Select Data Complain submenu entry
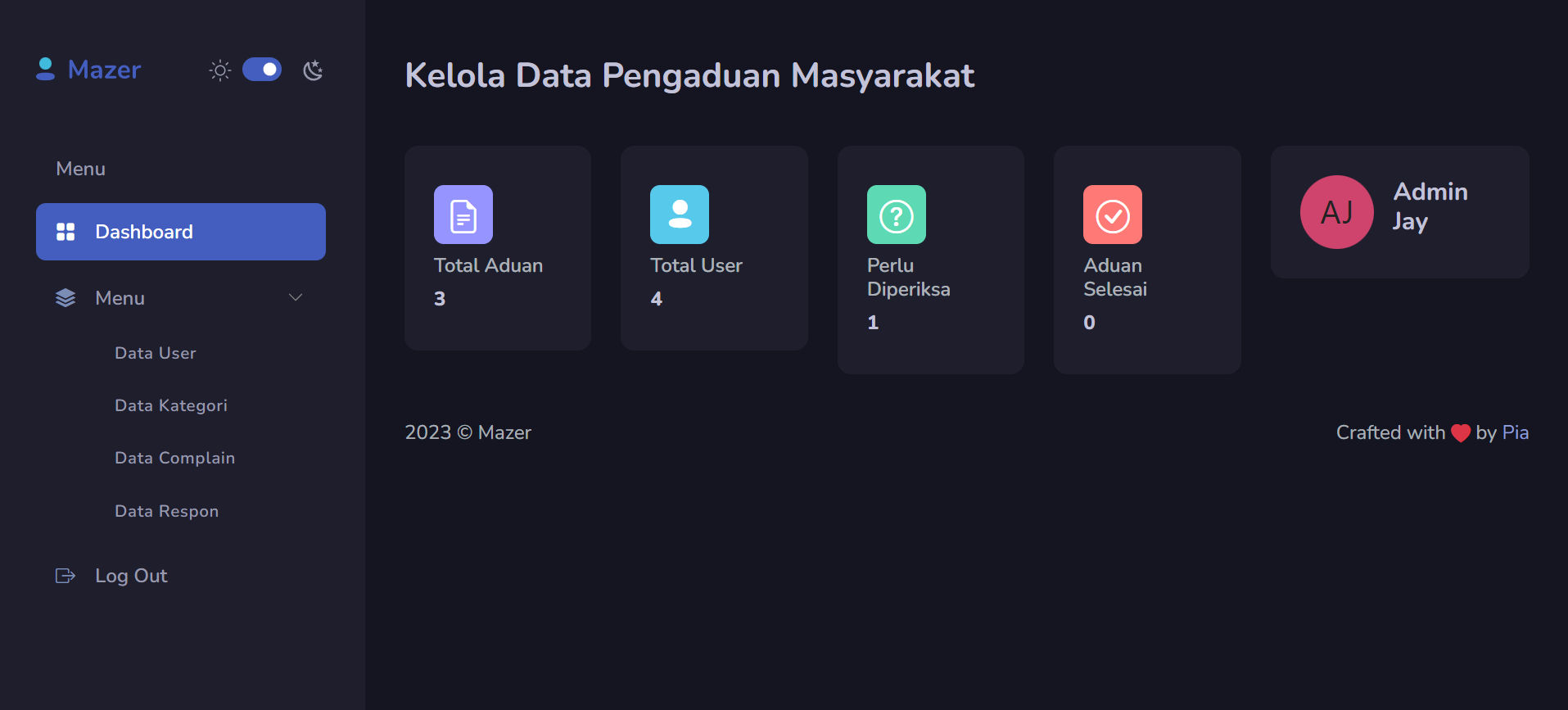Image resolution: width=1568 pixels, height=710 pixels. point(174,458)
